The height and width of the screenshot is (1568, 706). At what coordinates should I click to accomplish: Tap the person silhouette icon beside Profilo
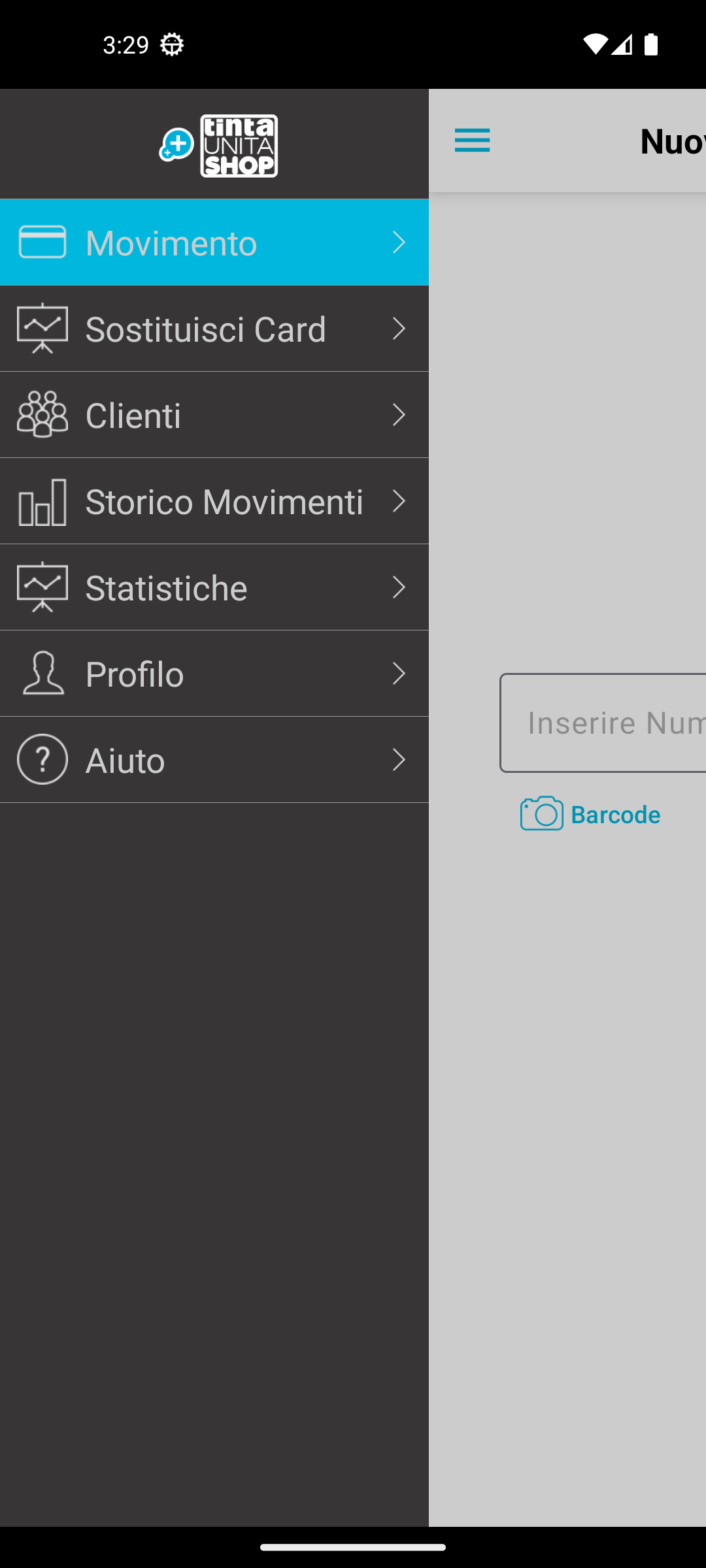[x=42, y=674]
